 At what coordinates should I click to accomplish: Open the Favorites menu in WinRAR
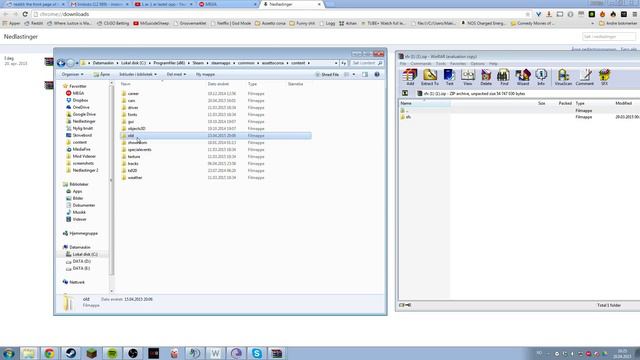(x=458, y=64)
